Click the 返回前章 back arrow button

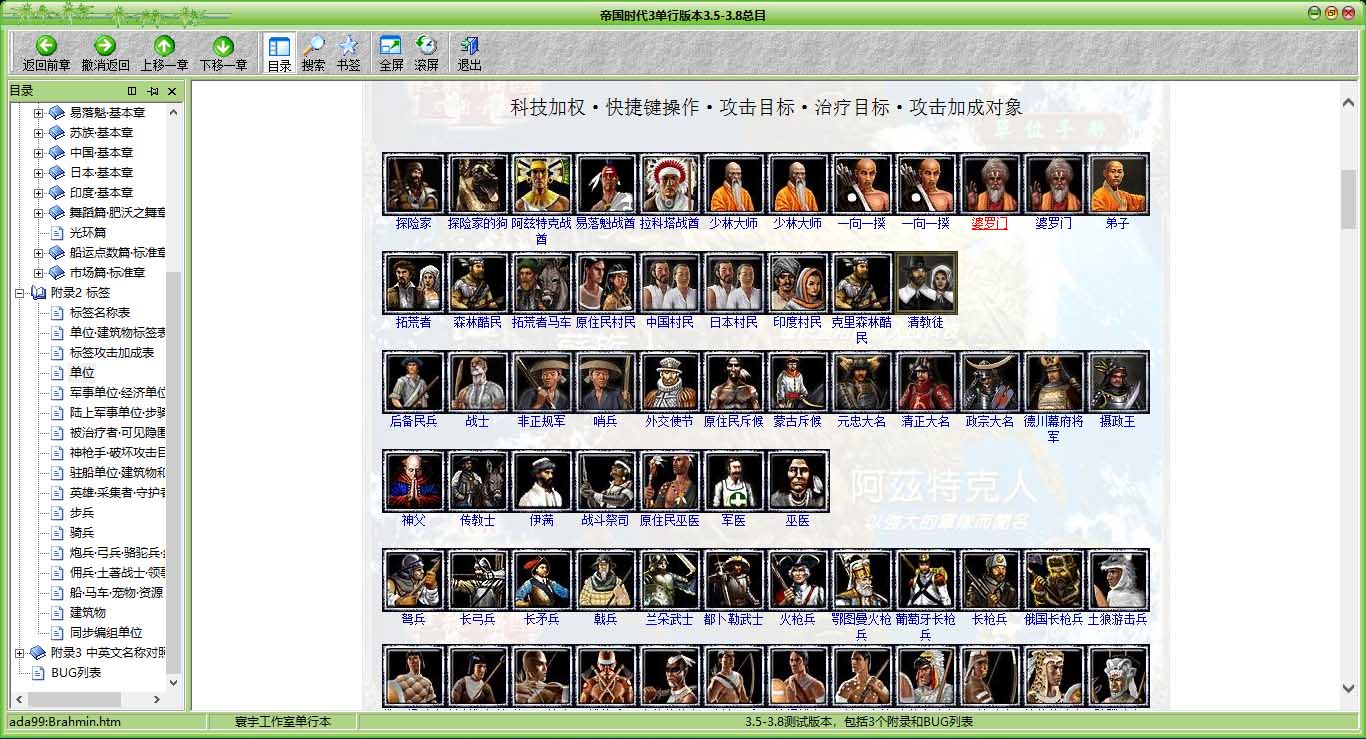point(46,53)
